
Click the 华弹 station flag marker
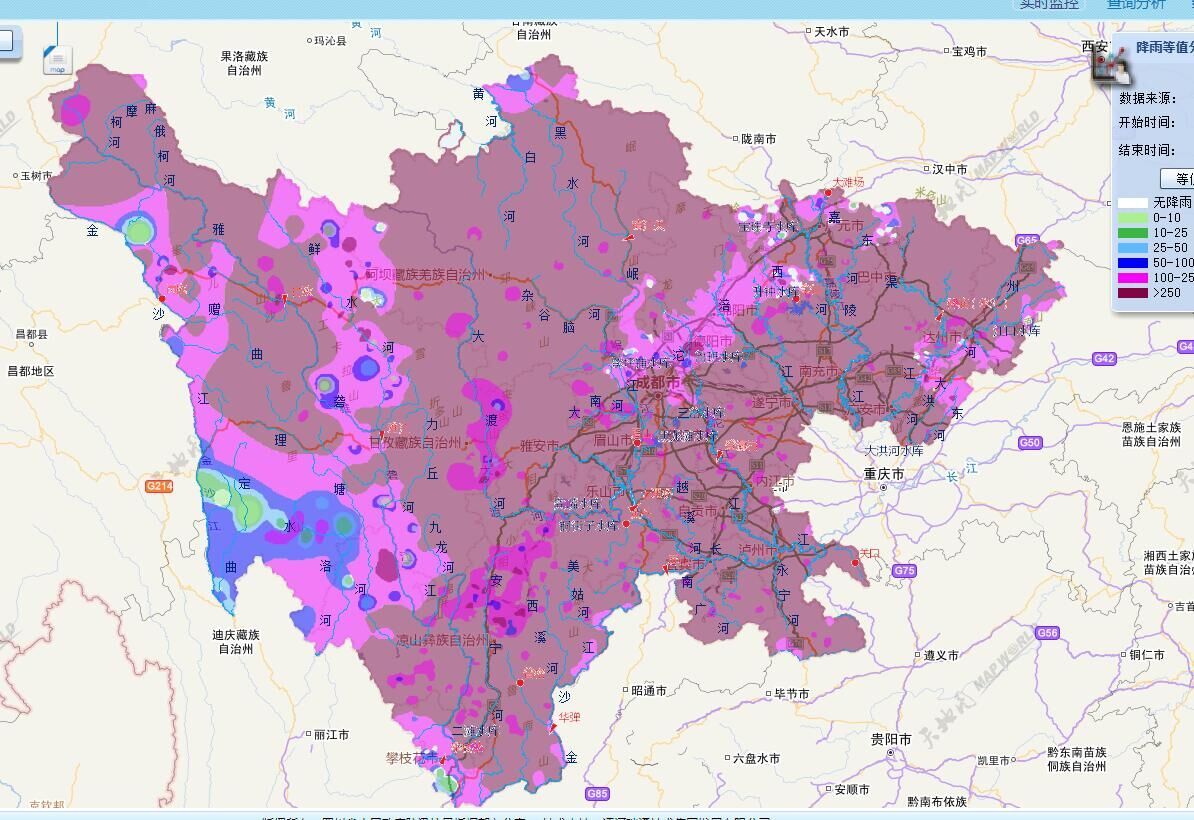(x=551, y=727)
